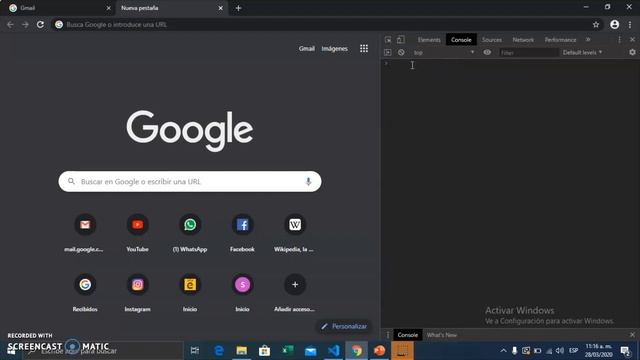Open DevTools three-dot customize menu
Screen dimensions: 640x360
coord(619,40)
